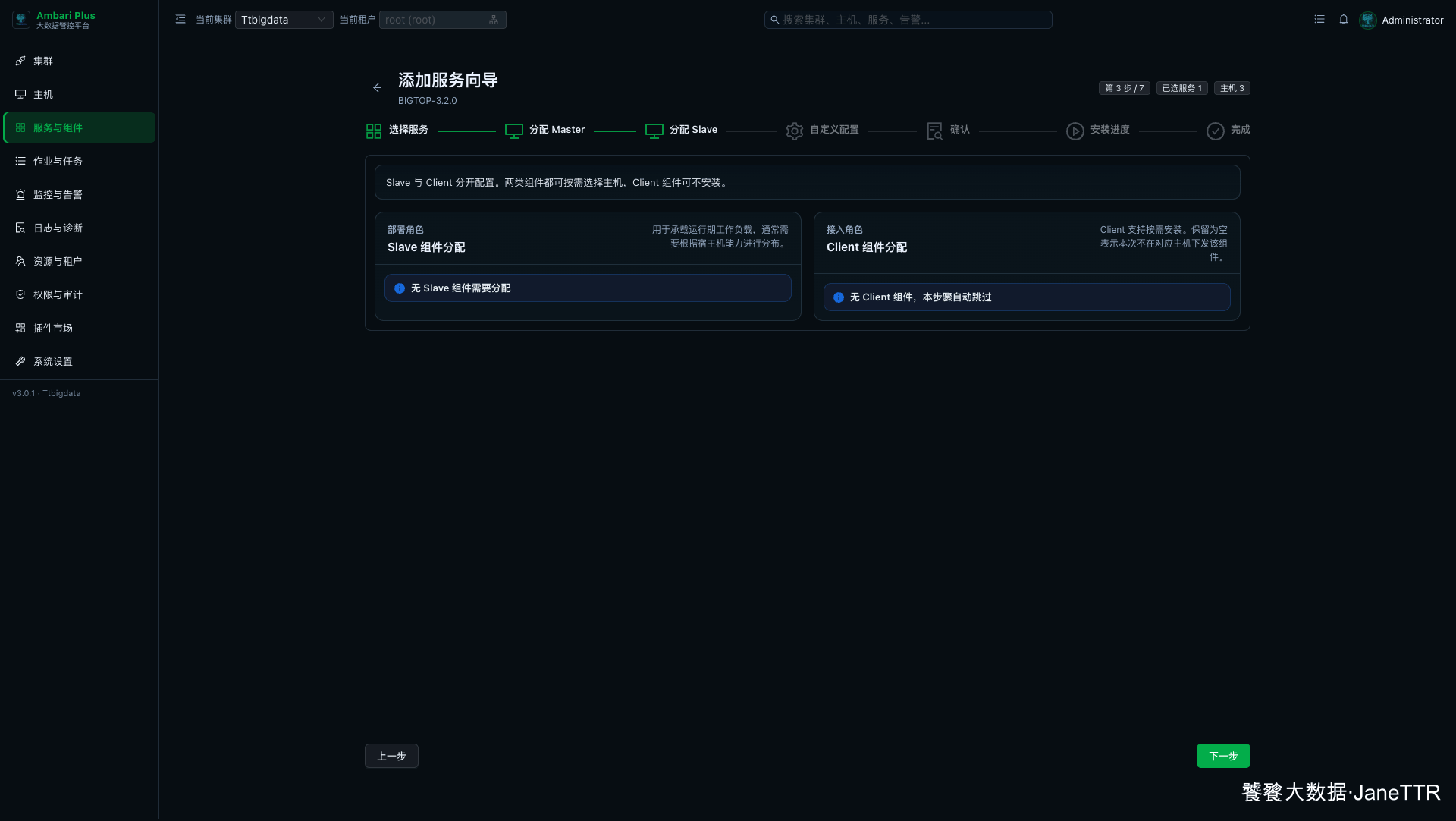The image size is (1456, 821).
Task: Go to the 分配 Master wizard step
Action: pos(544,131)
